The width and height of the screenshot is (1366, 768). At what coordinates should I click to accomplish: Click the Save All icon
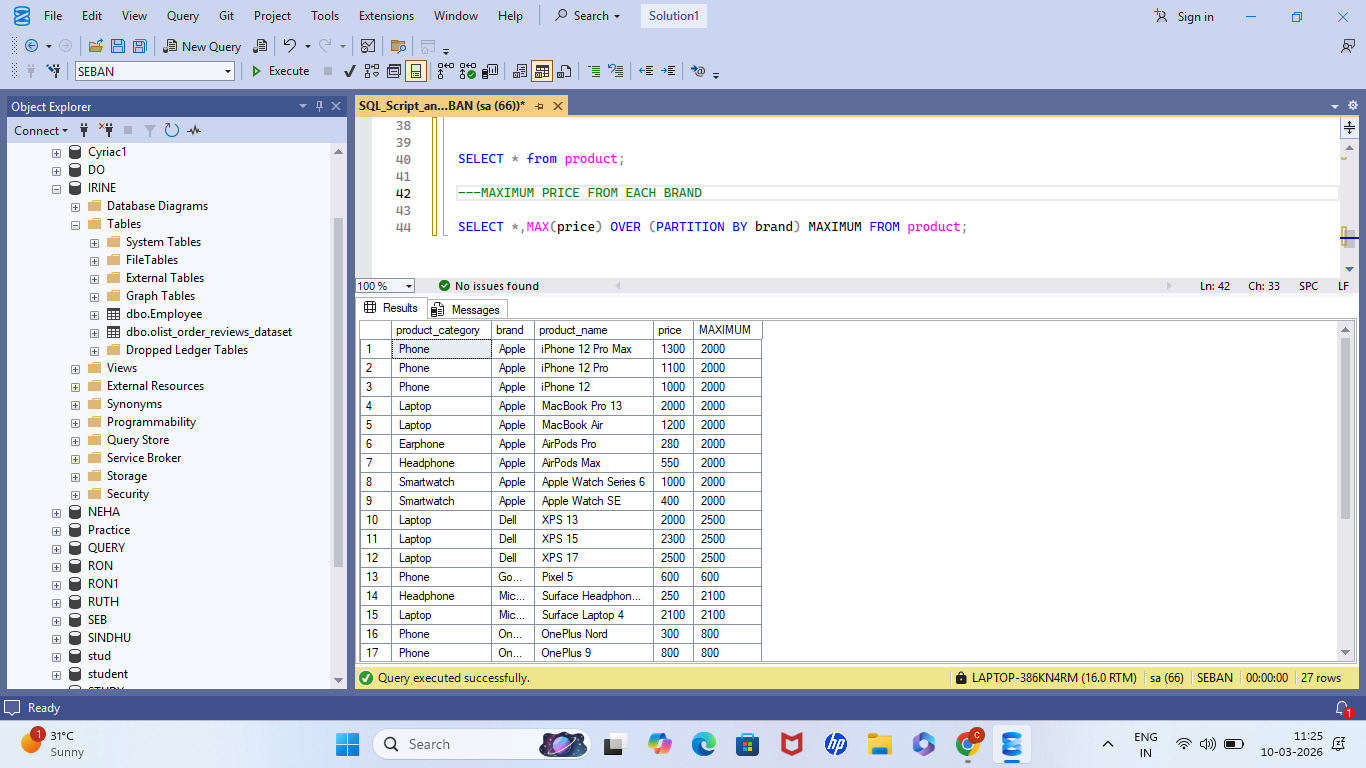click(140, 46)
